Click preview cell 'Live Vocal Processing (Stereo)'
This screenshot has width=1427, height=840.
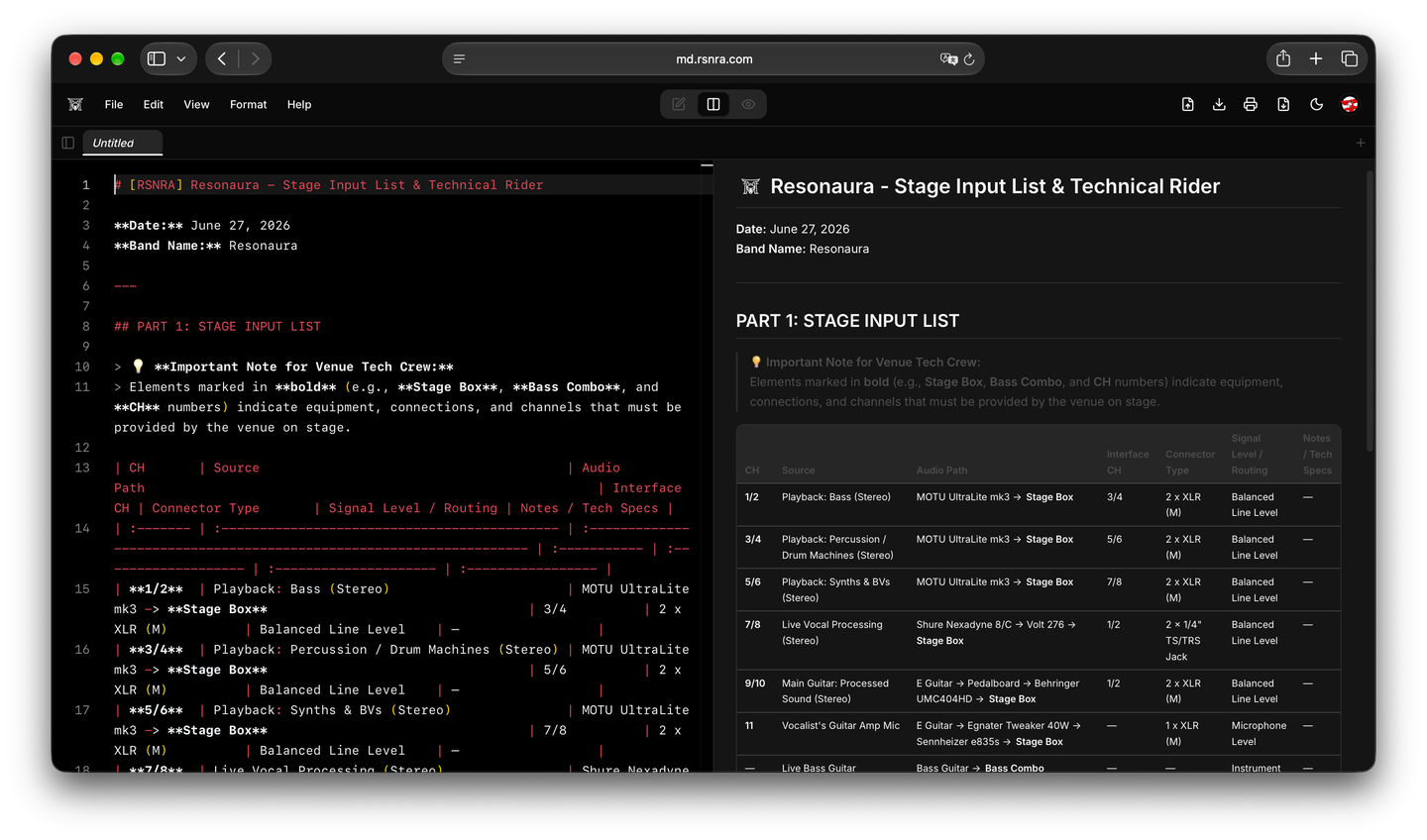pyautogui.click(x=831, y=633)
